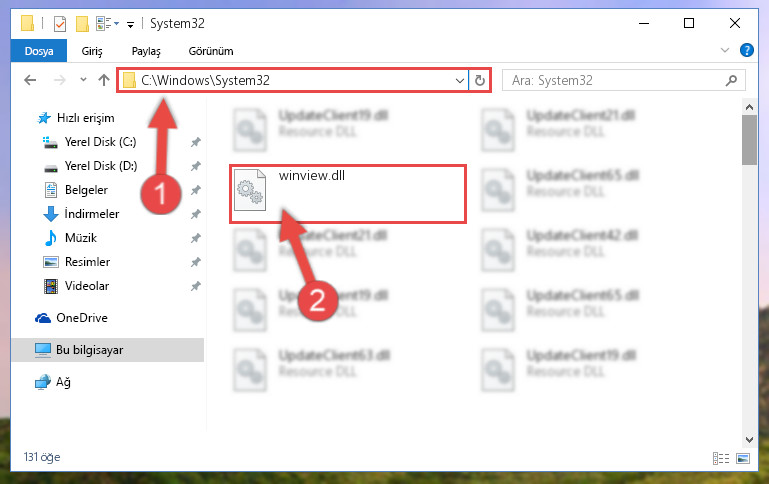Expand the ribbon with the chevron

(x=725, y=50)
